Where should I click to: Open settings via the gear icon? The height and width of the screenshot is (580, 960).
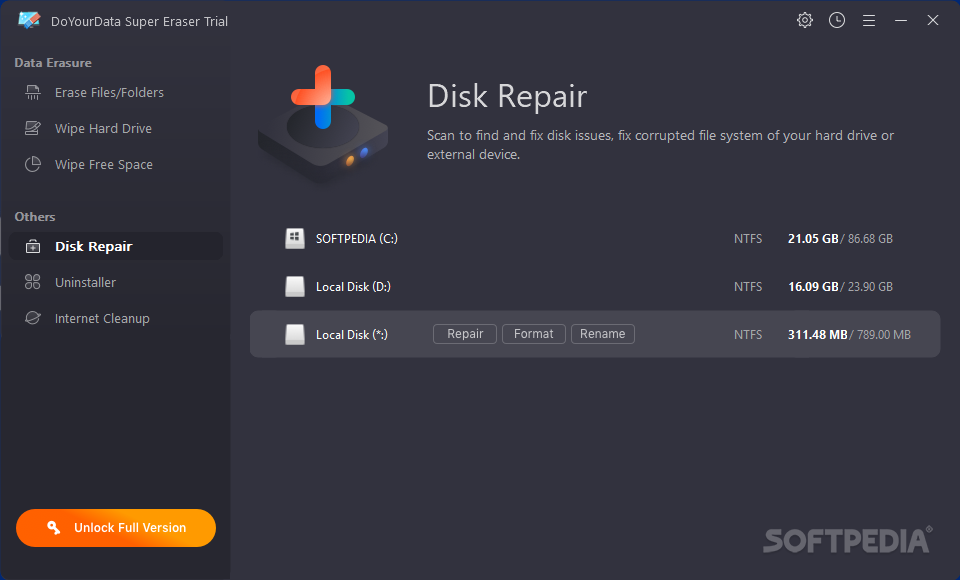[804, 20]
